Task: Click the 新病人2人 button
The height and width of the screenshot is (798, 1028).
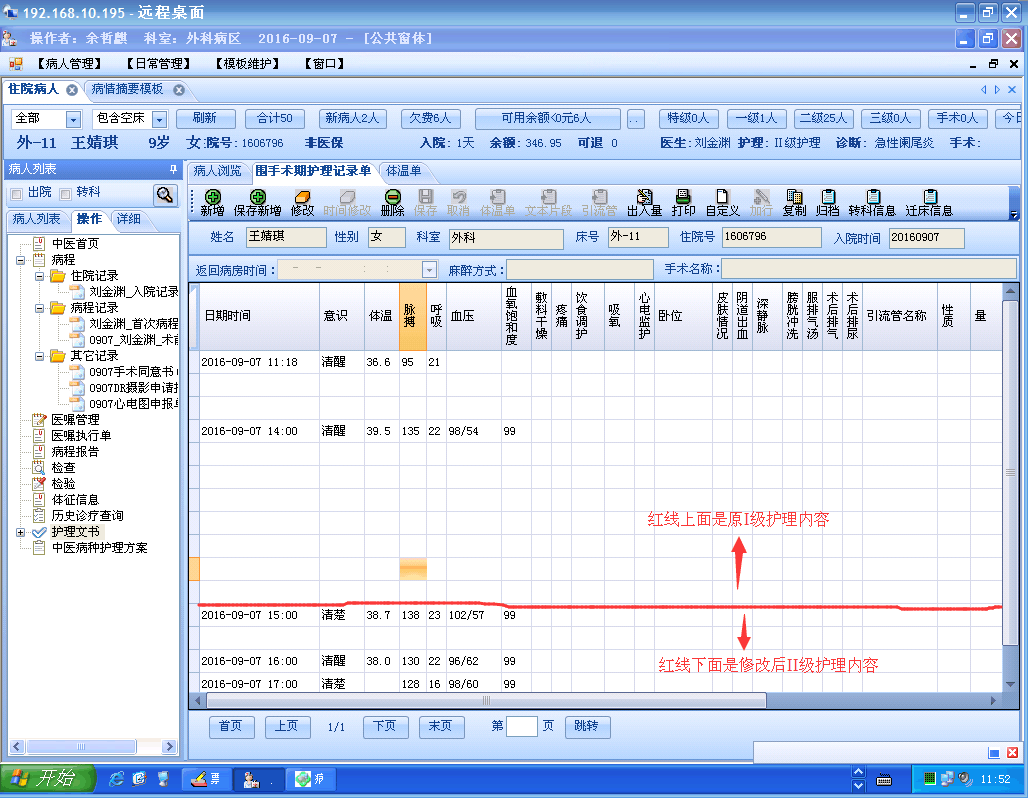Action: pyautogui.click(x=352, y=119)
